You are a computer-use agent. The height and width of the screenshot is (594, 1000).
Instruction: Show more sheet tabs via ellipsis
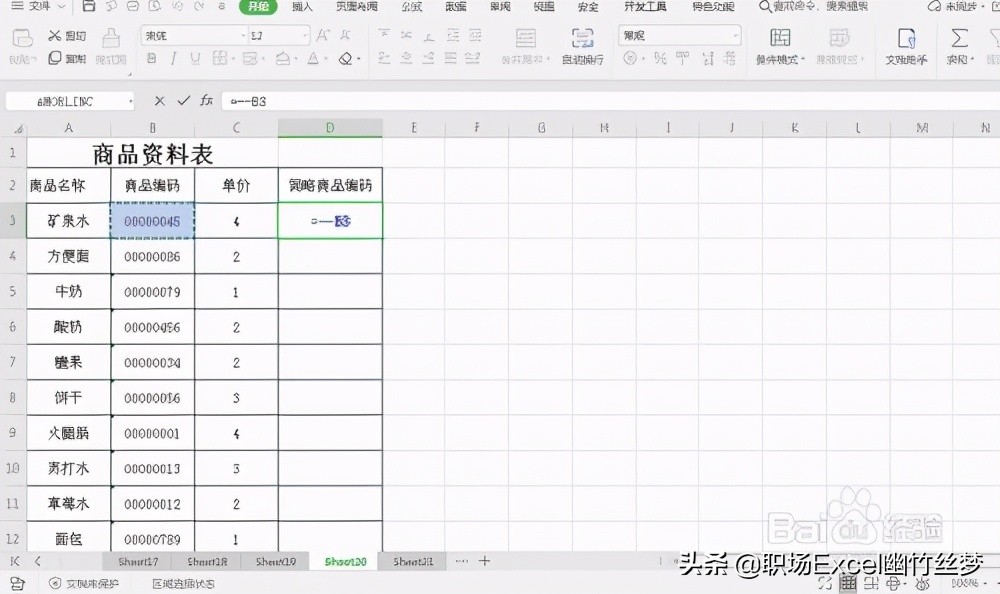pos(462,561)
